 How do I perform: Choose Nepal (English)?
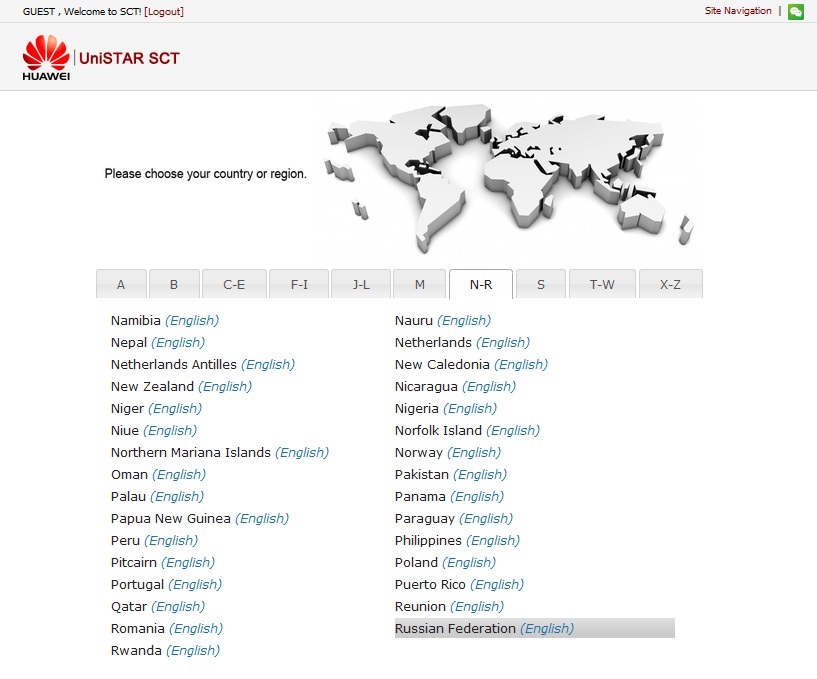[158, 342]
